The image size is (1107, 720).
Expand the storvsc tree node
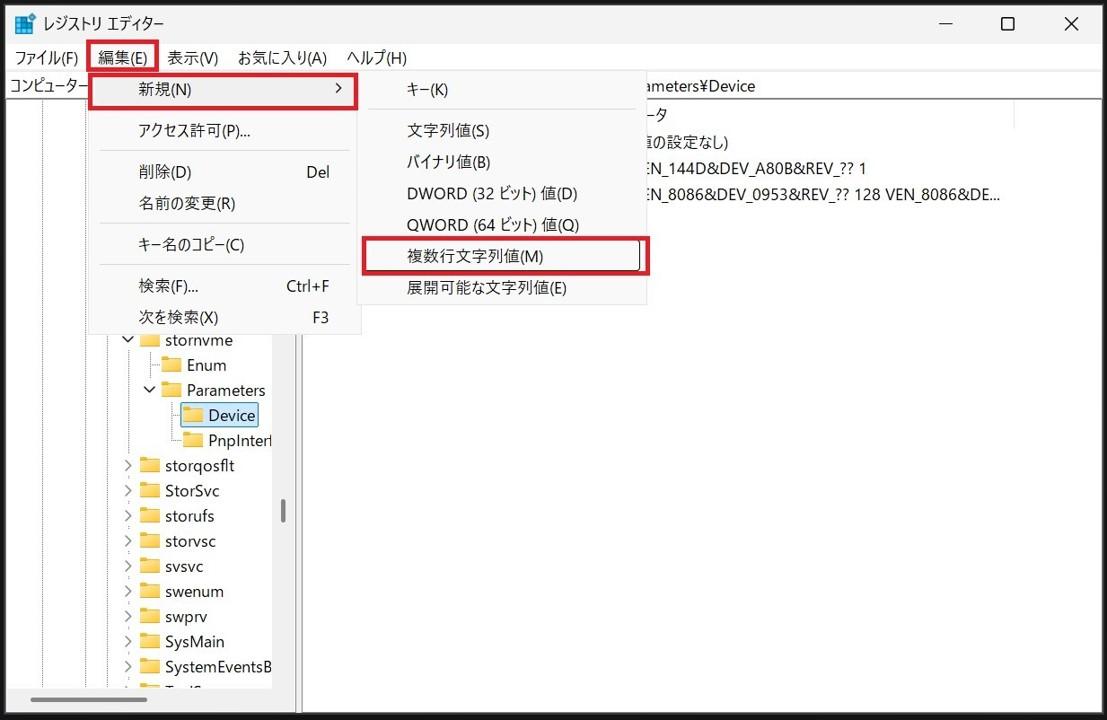128,541
